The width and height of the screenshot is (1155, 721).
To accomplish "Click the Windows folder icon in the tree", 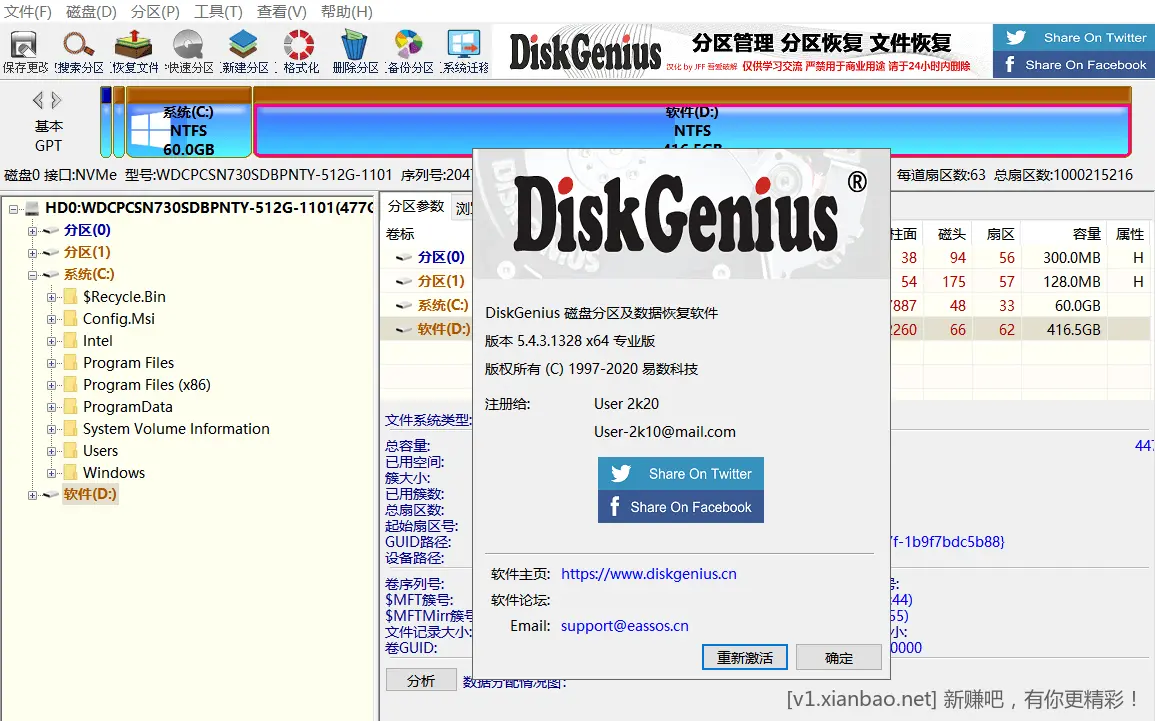I will point(71,473).
